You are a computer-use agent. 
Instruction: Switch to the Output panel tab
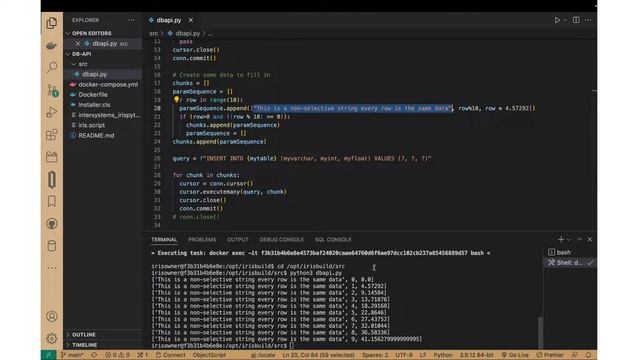tap(238, 240)
